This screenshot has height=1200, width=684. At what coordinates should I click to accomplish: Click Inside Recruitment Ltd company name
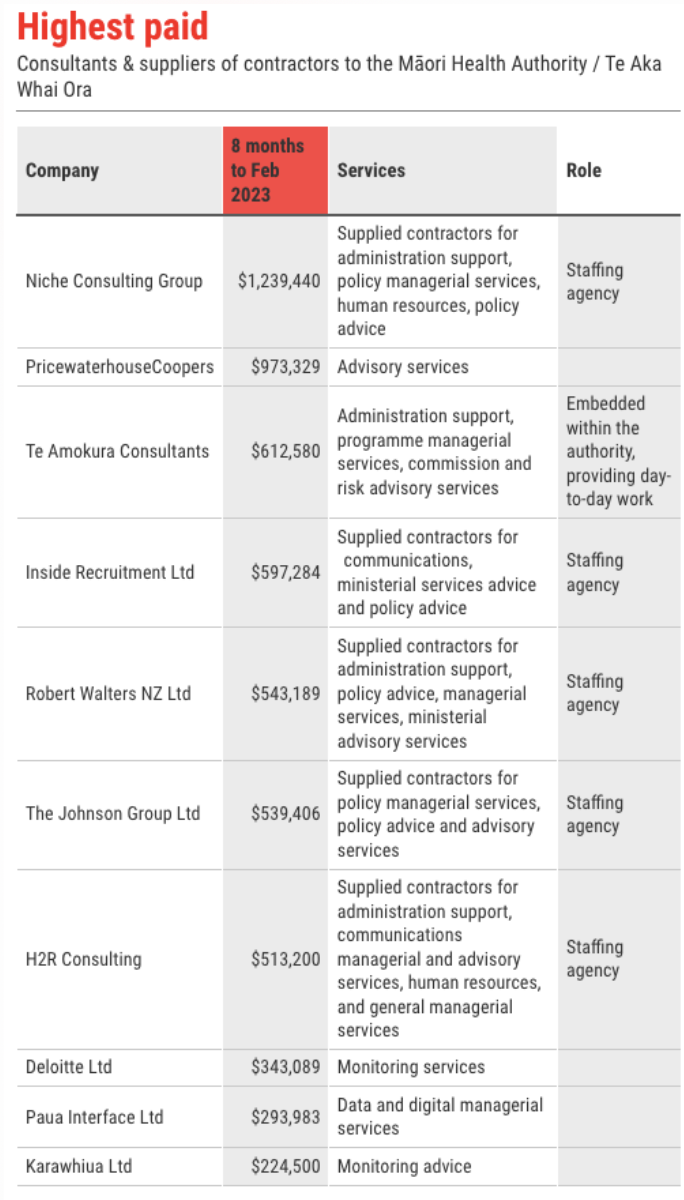coord(110,573)
